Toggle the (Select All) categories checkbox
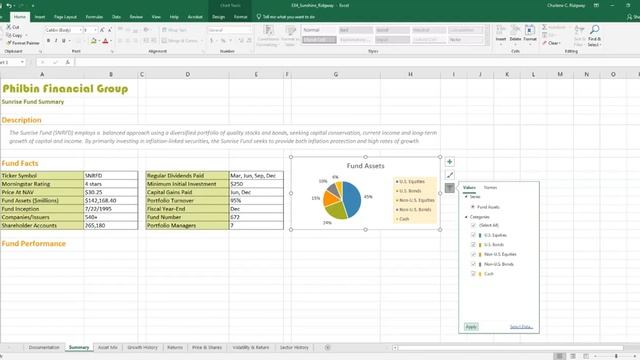 pos(473,225)
